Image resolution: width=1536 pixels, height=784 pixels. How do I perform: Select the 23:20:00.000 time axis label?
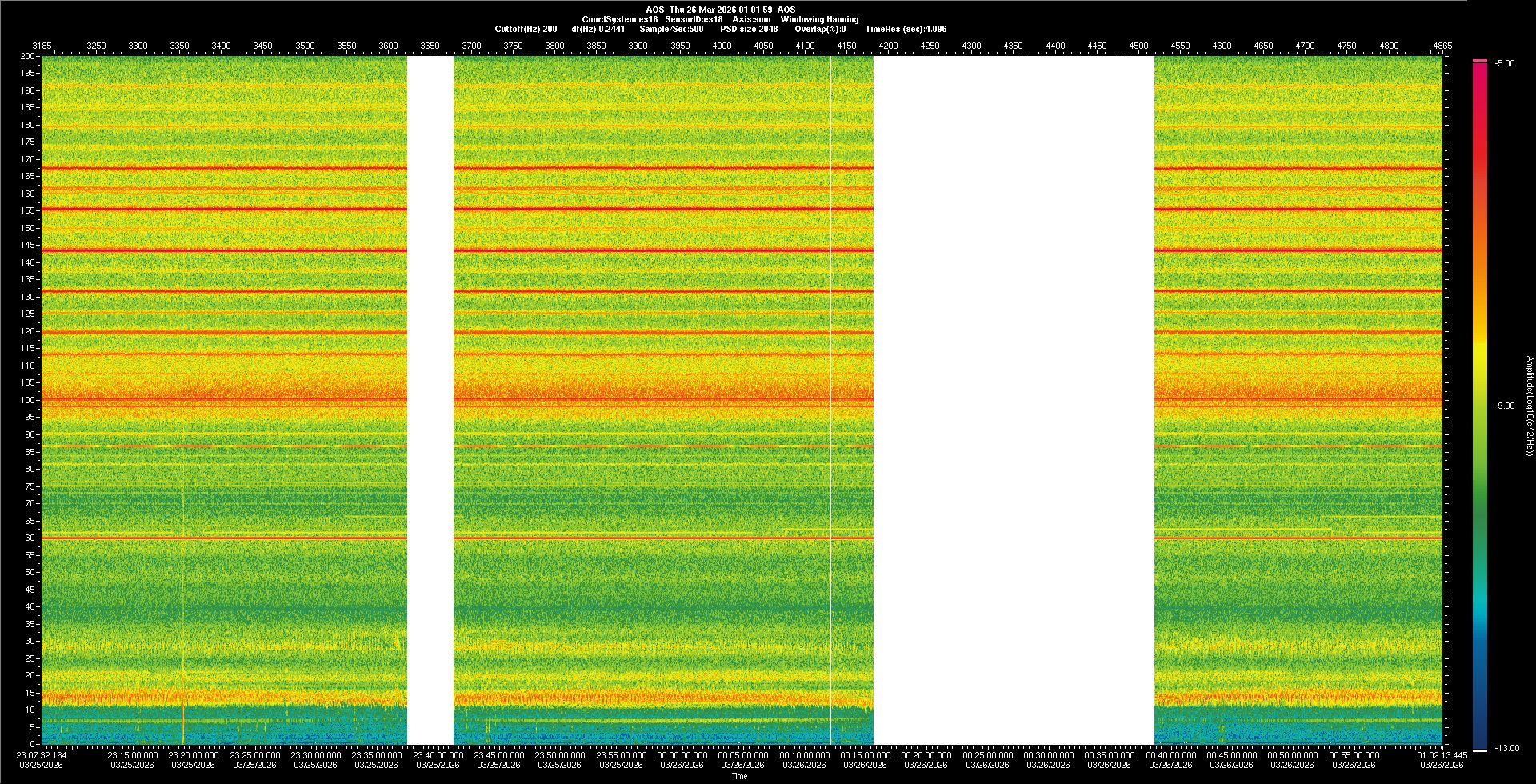coord(194,755)
